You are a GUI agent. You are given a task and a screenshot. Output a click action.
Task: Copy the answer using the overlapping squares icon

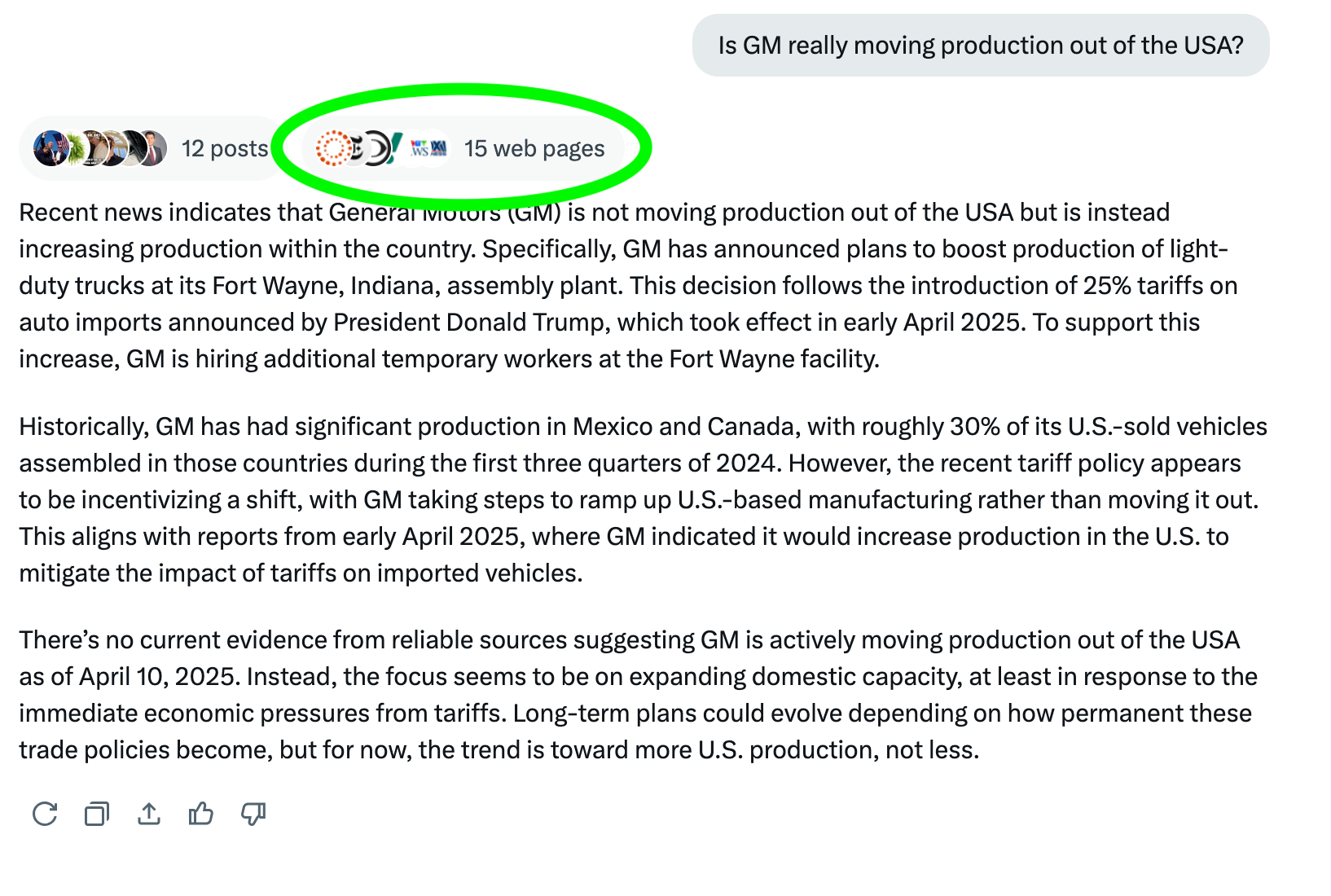[97, 814]
